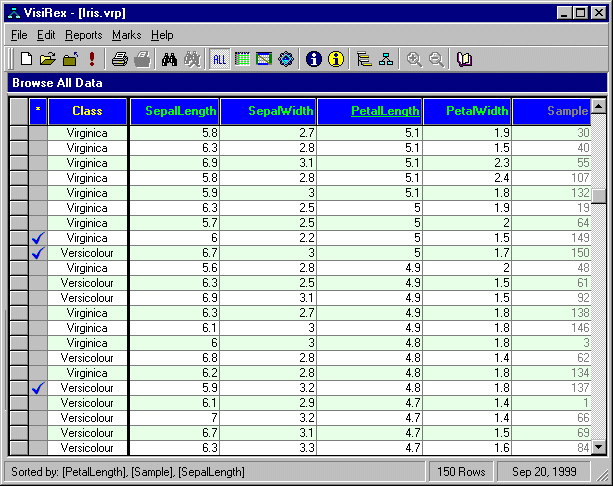Viewport: 613px width, 486px height.
Task: Select row header button for sample 107 row
Action: 19,178
